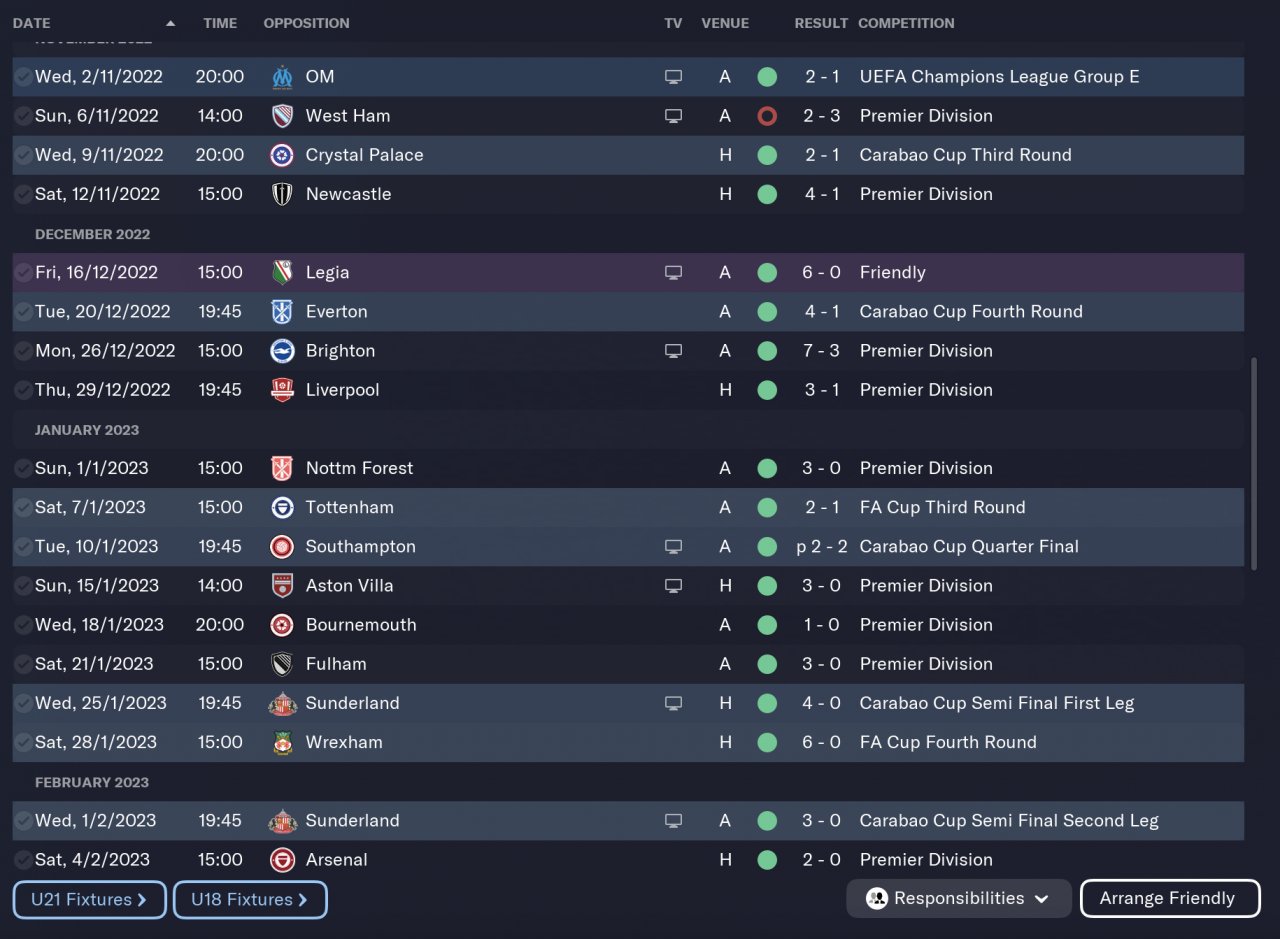Click the Liverpool club crest icon
Image resolution: width=1280 pixels, height=939 pixels.
tap(283, 390)
